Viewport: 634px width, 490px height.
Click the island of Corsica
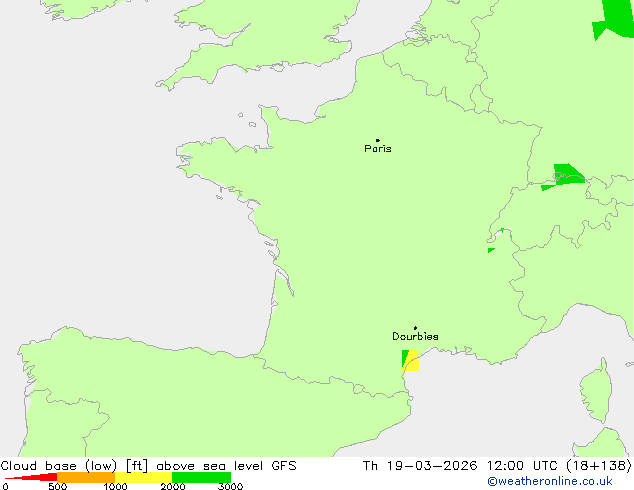tap(597, 391)
